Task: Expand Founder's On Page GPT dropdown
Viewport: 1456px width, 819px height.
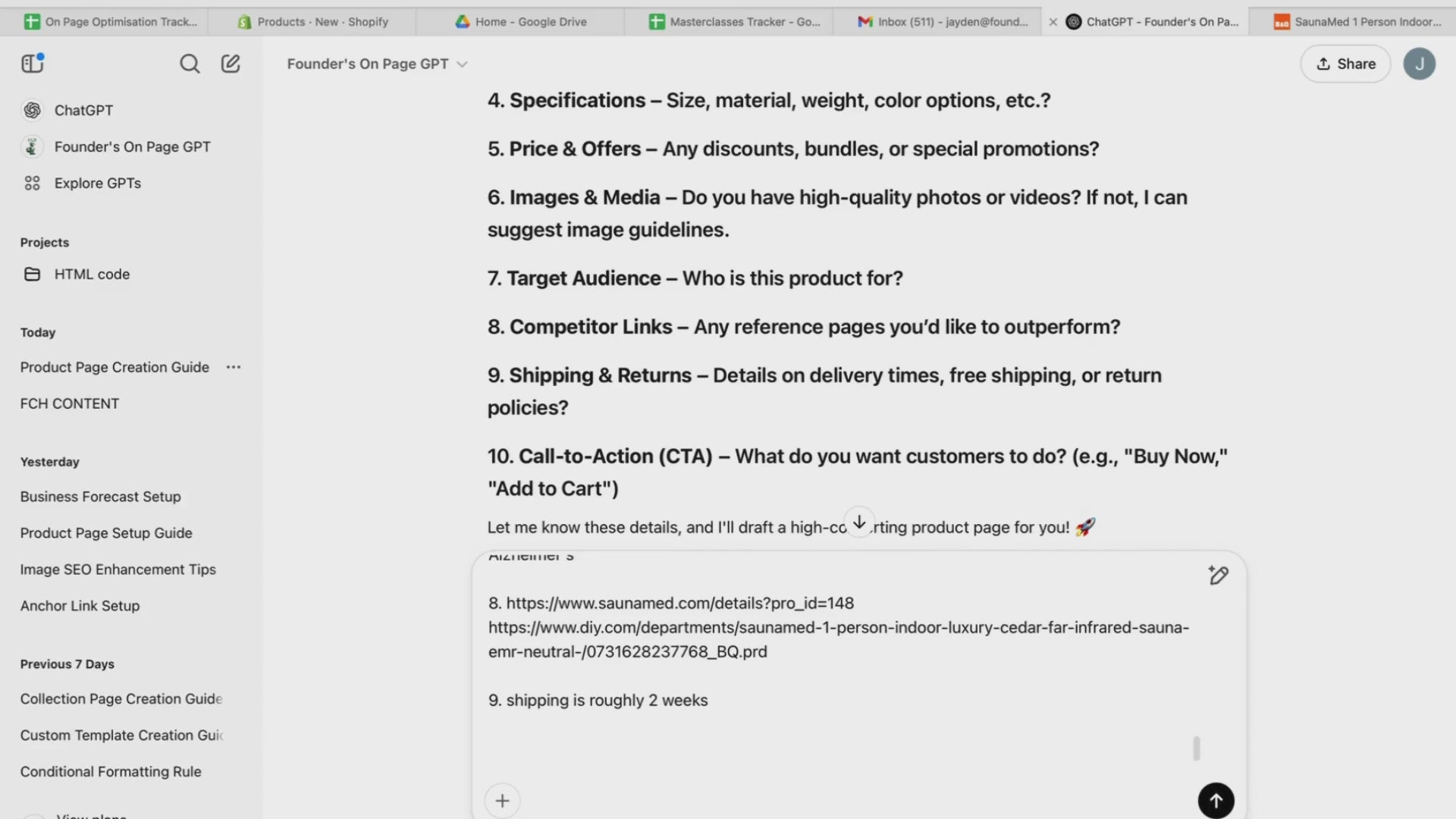Action: coord(377,64)
